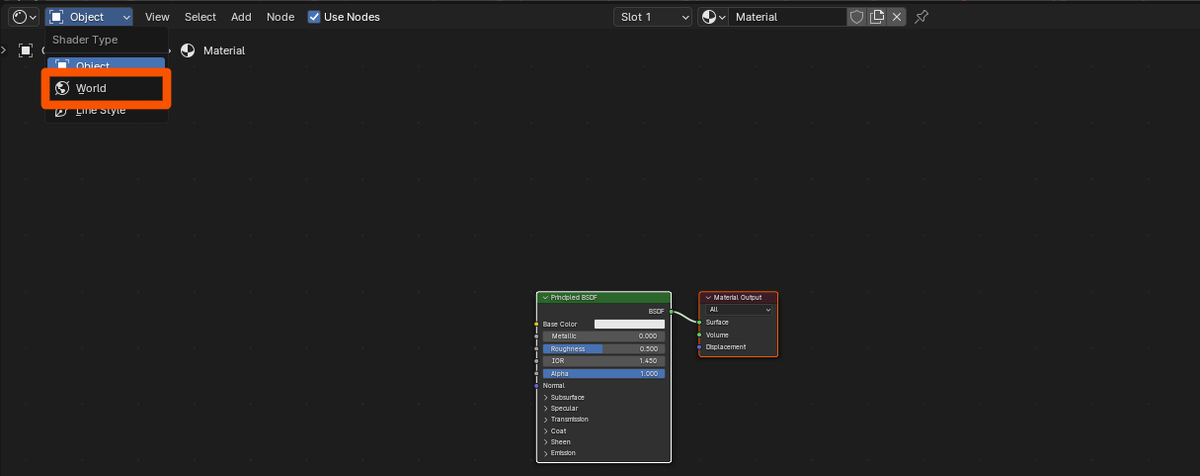Click the globe icon beside World
This screenshot has height=476, width=1200.
click(x=62, y=88)
